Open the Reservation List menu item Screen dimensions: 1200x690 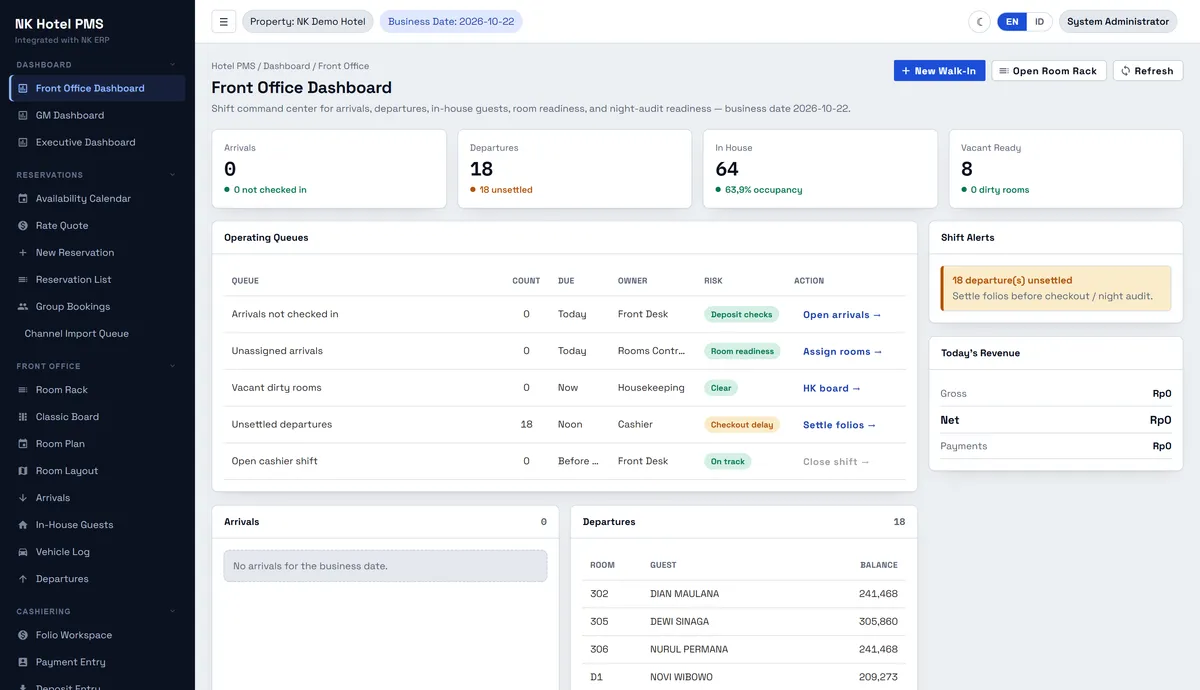[x=97, y=279]
